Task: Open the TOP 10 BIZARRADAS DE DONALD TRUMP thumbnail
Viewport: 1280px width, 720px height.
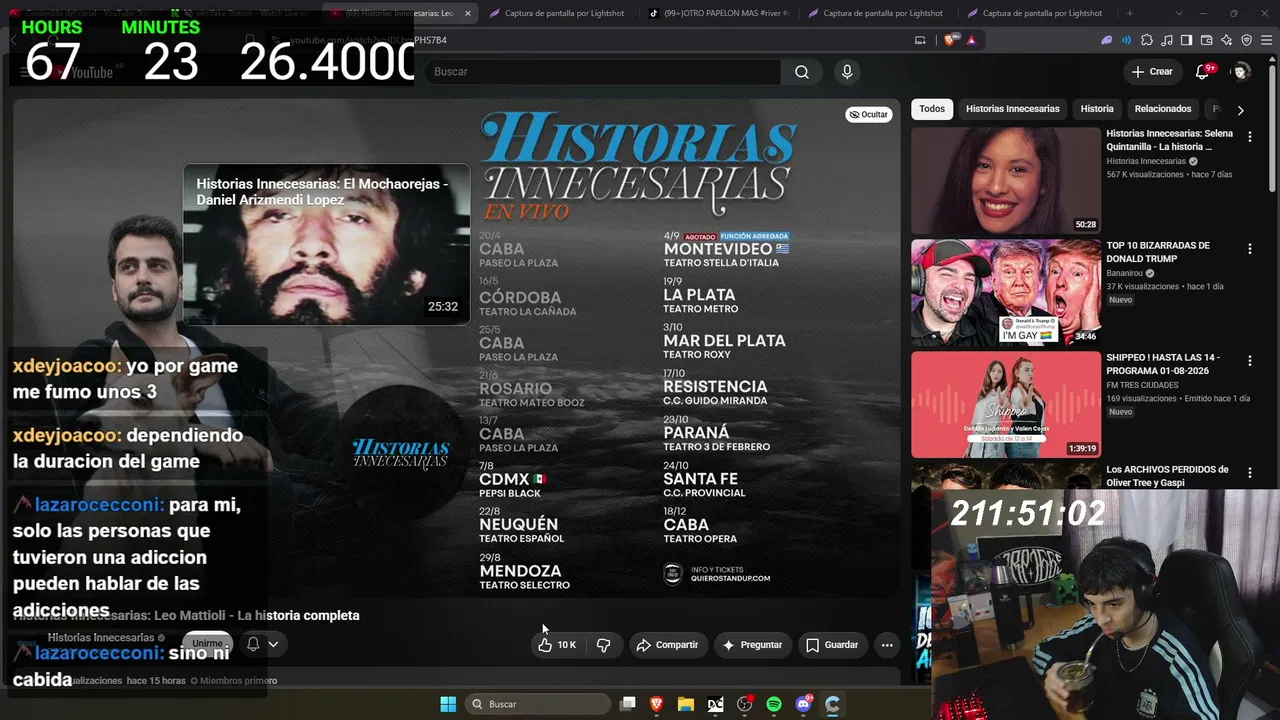Action: (1006, 293)
